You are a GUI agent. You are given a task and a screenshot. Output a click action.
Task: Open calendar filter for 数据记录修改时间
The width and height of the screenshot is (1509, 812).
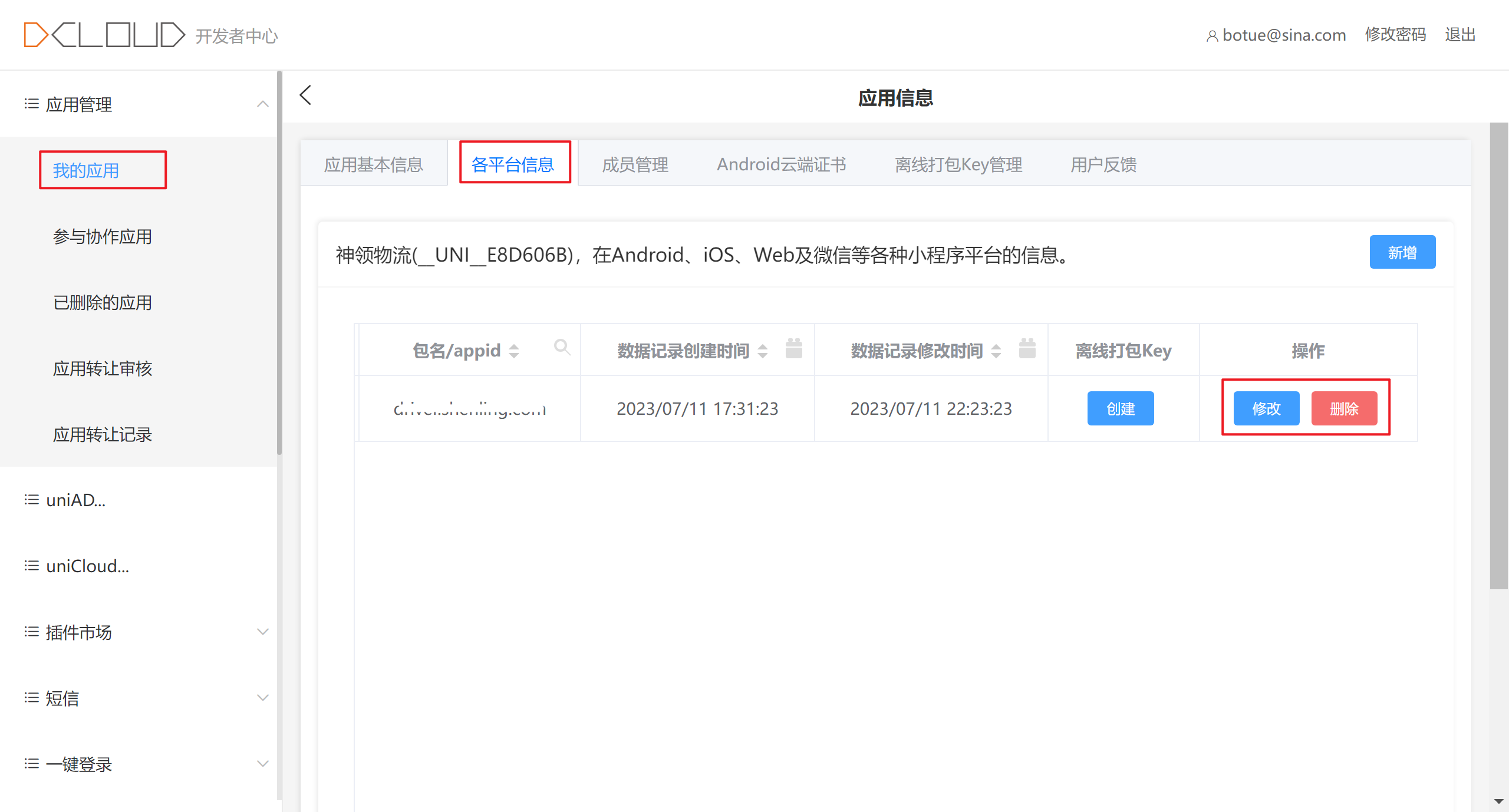tap(1027, 349)
